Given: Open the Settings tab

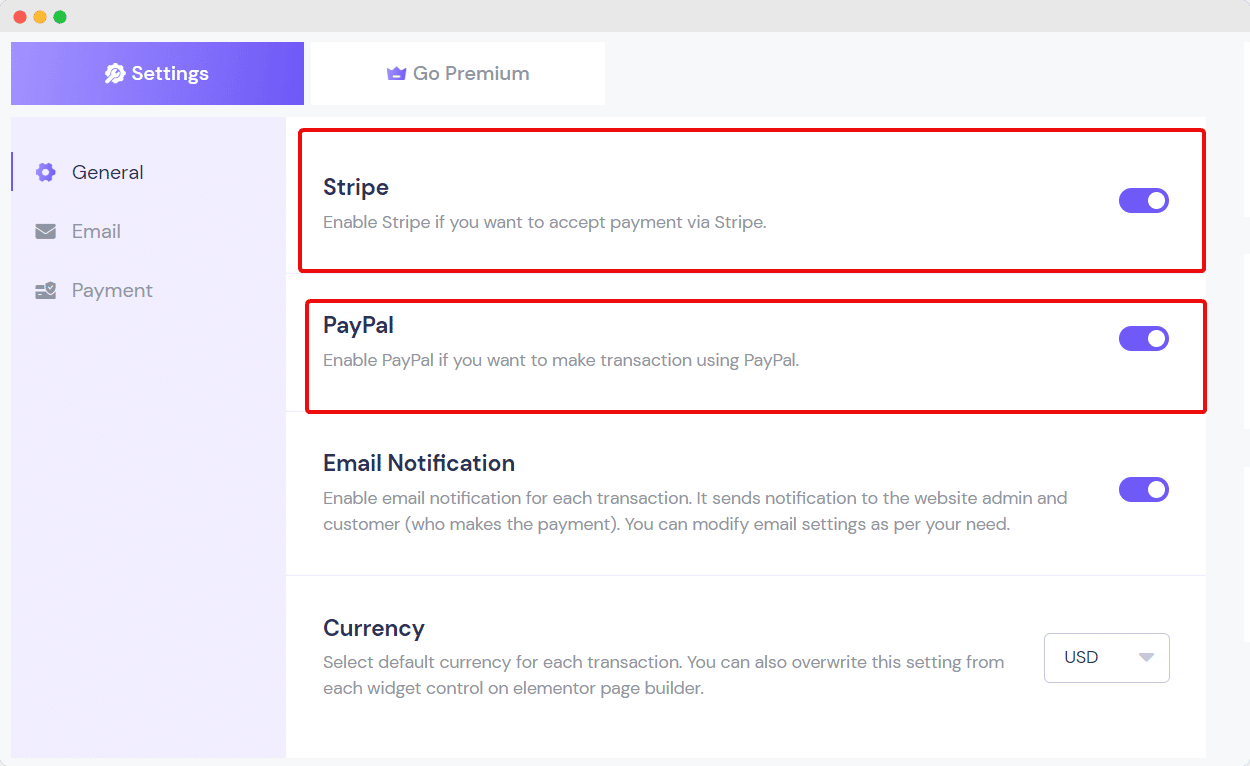Looking at the screenshot, I should pos(157,73).
